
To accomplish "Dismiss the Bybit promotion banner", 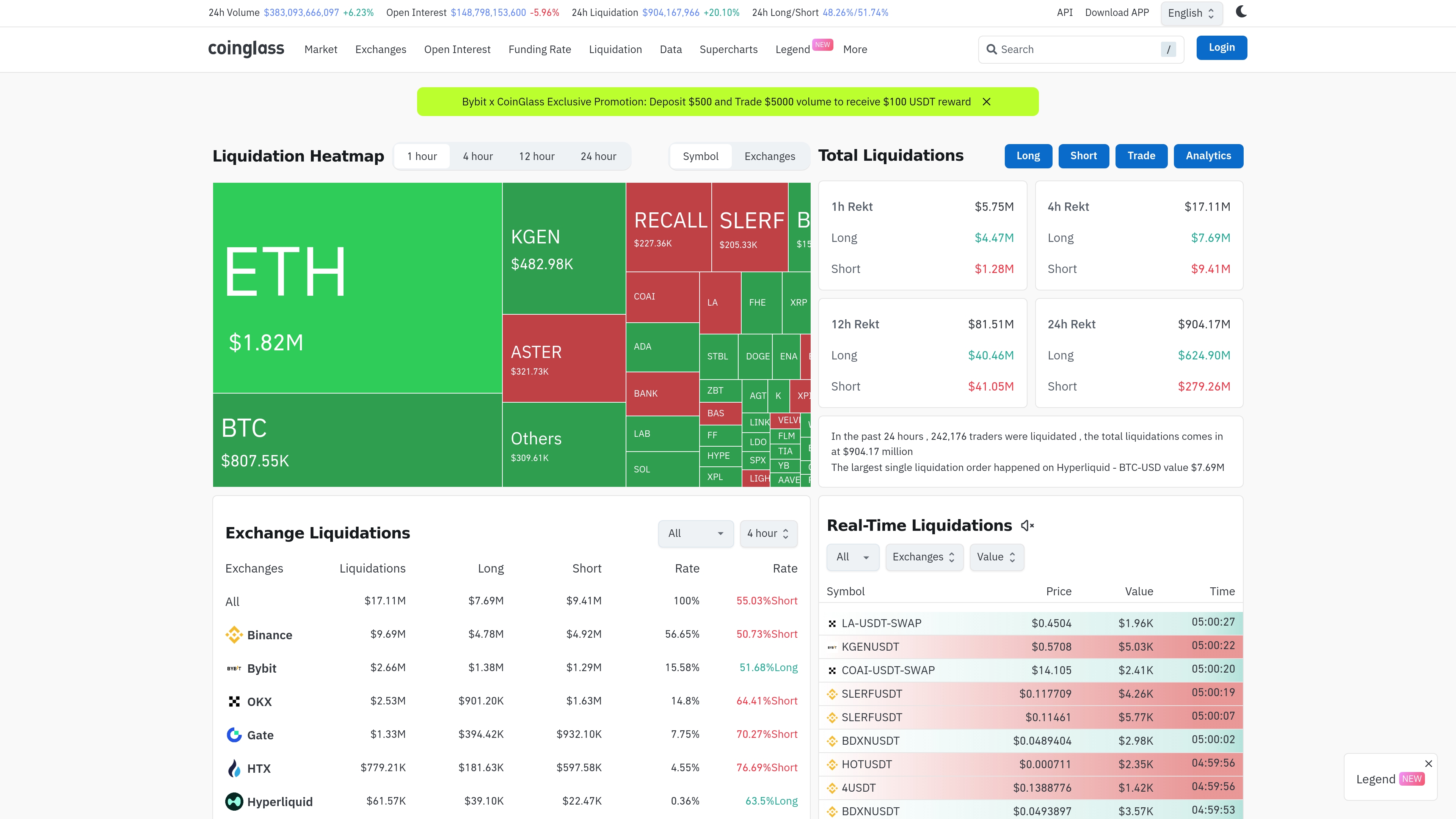I will click(x=986, y=102).
